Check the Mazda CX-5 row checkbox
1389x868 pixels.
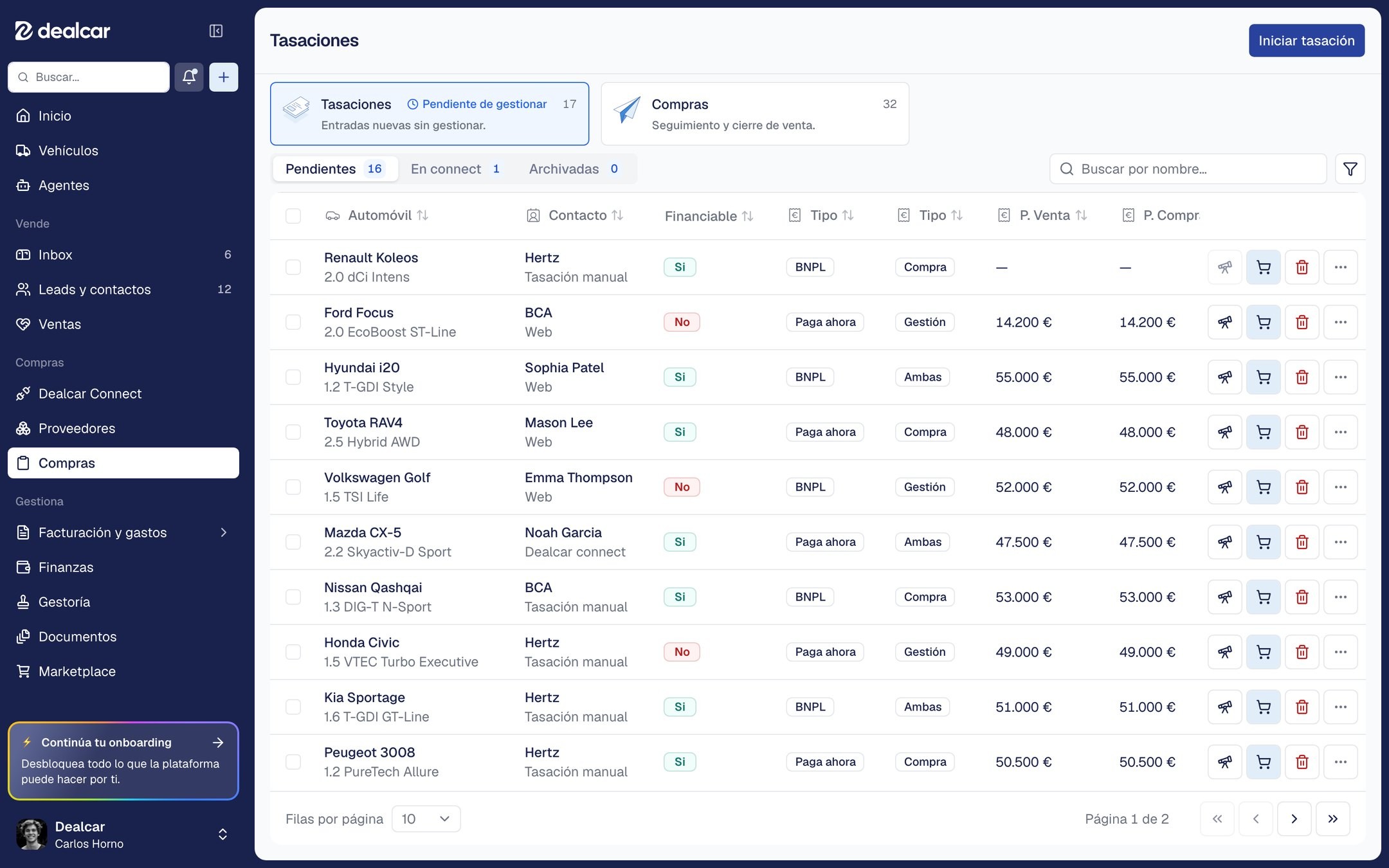coord(293,542)
